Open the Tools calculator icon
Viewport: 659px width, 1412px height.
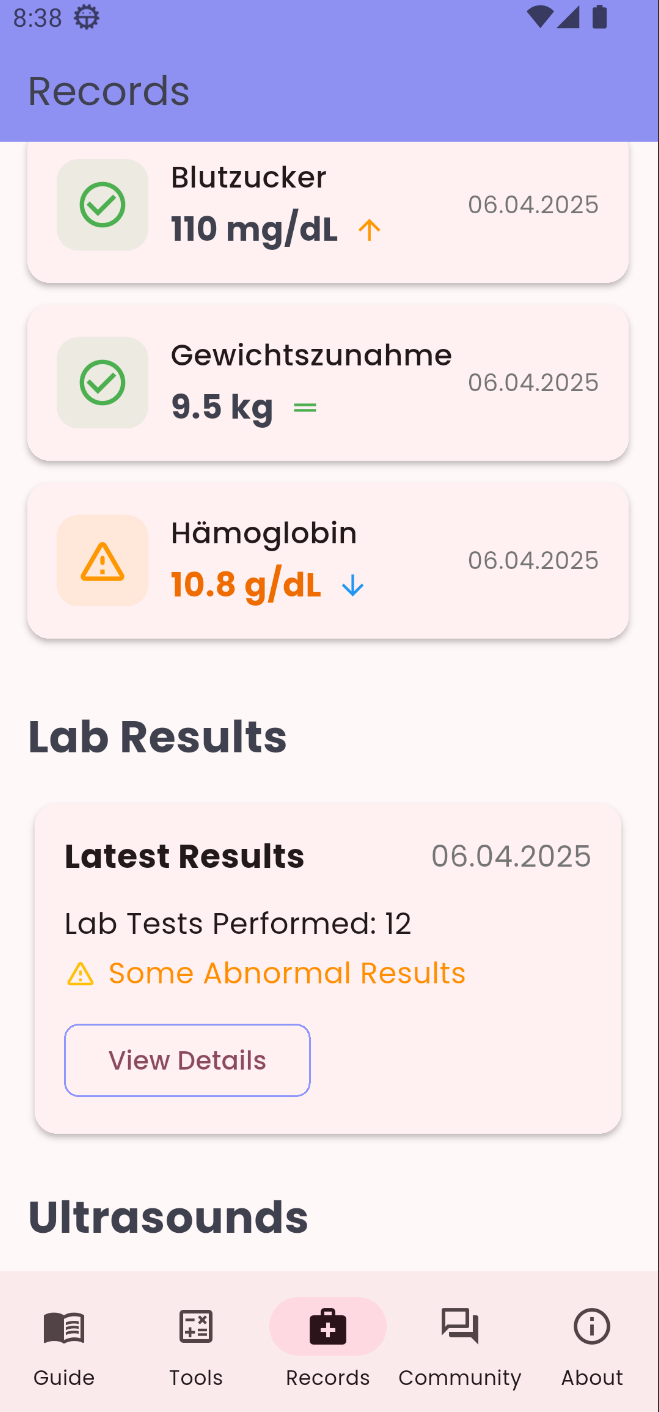(x=196, y=1328)
